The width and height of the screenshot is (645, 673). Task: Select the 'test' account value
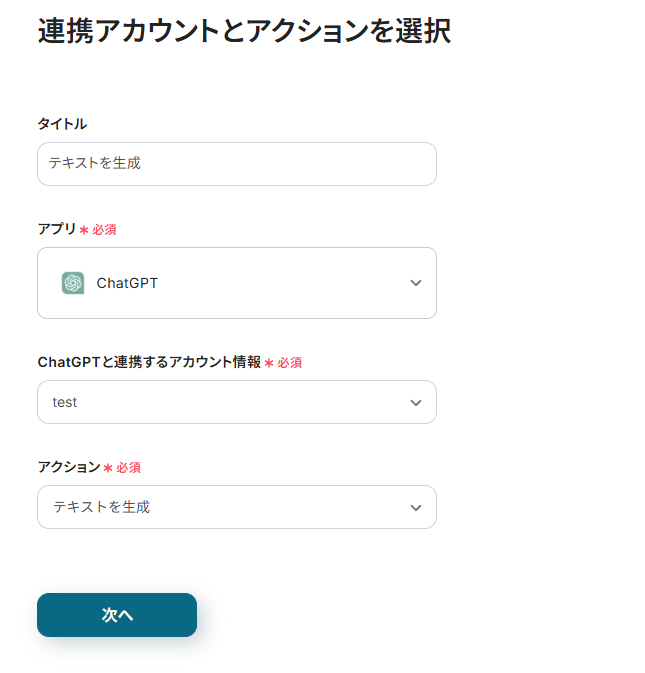click(x=65, y=402)
